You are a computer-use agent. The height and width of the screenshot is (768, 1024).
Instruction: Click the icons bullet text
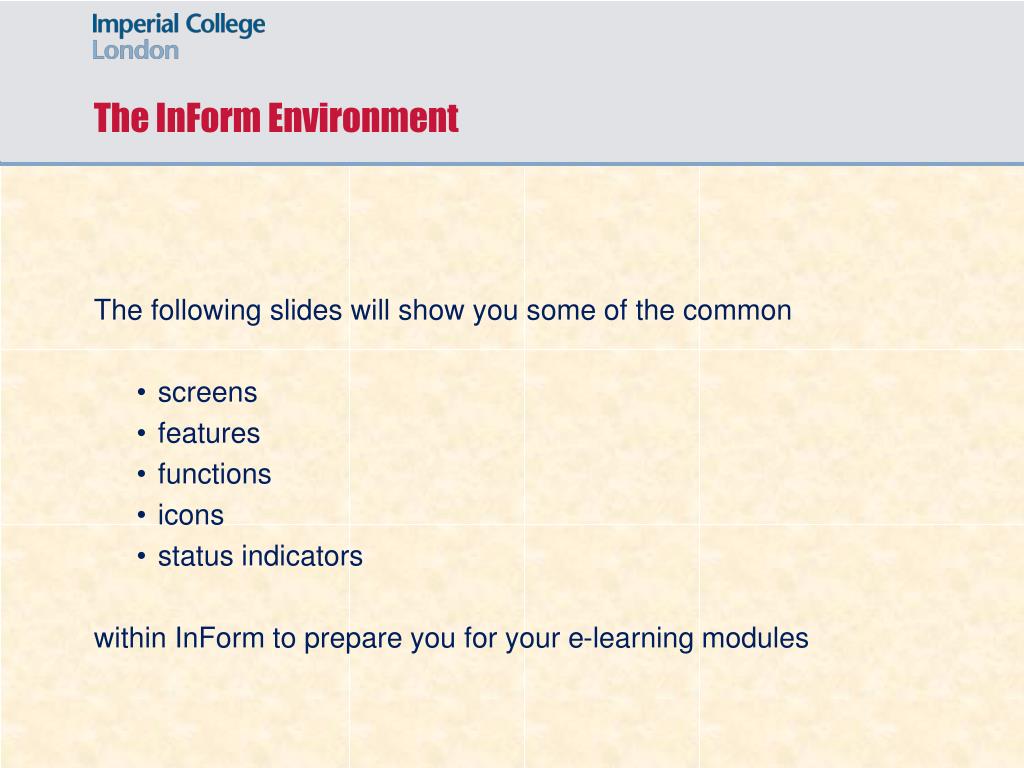click(191, 515)
